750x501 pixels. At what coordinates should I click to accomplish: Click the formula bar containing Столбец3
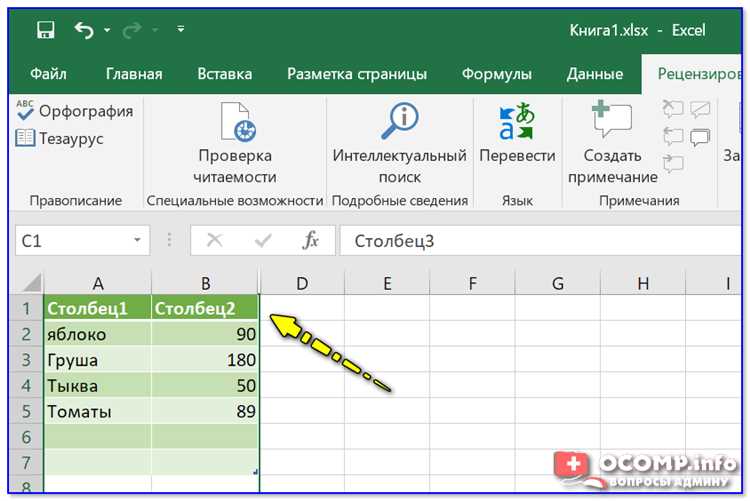pyautogui.click(x=540, y=240)
